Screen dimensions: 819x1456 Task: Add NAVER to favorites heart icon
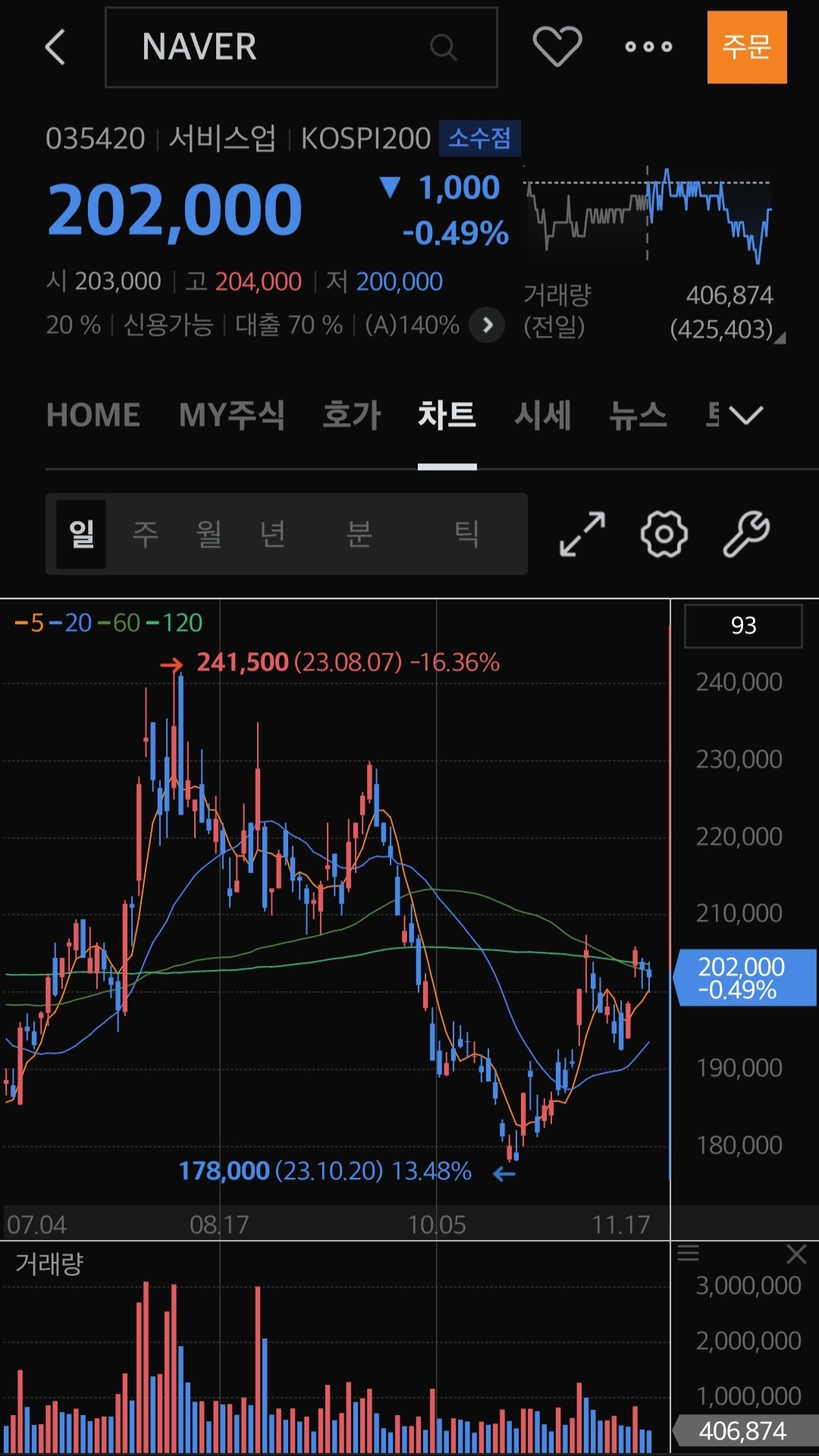pyautogui.click(x=557, y=46)
